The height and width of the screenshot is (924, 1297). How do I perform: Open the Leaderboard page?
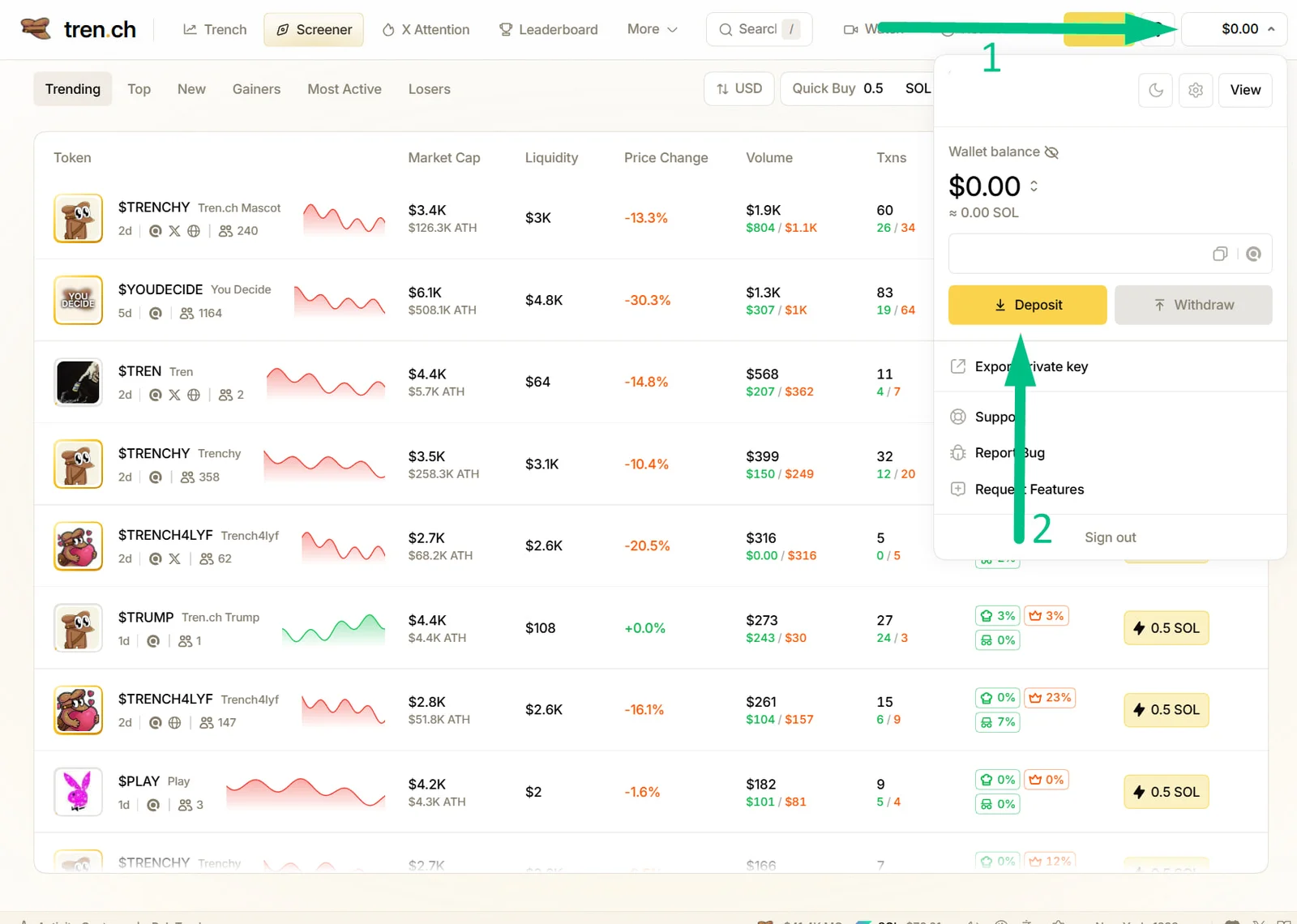coord(548,29)
